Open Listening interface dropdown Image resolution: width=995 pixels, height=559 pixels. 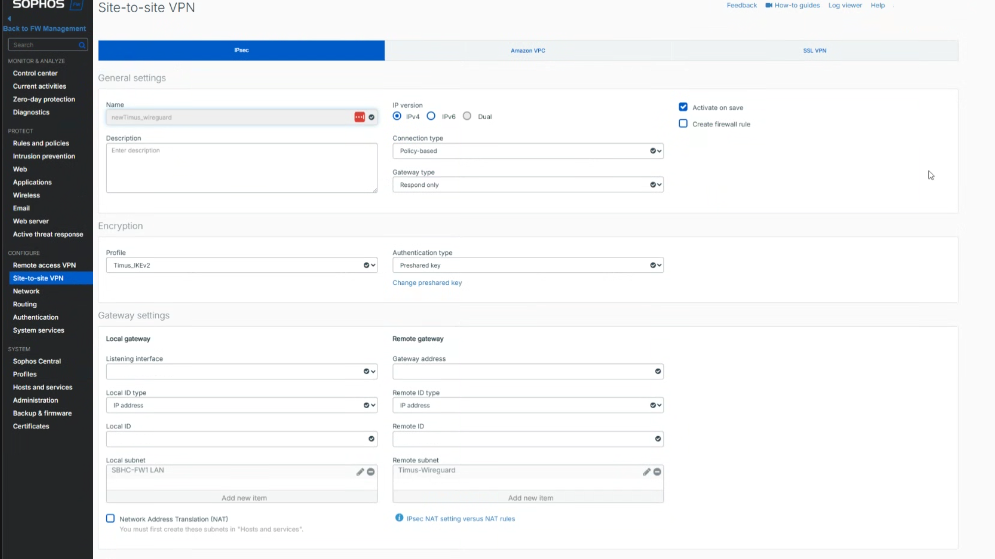pyautogui.click(x=242, y=371)
